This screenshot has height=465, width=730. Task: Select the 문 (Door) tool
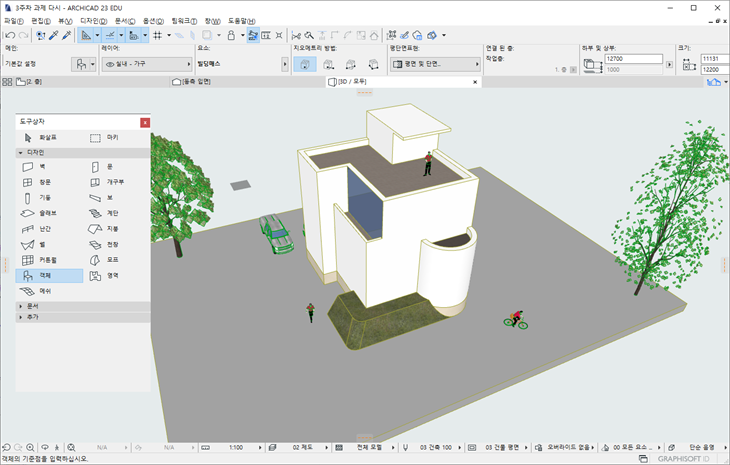click(105, 167)
